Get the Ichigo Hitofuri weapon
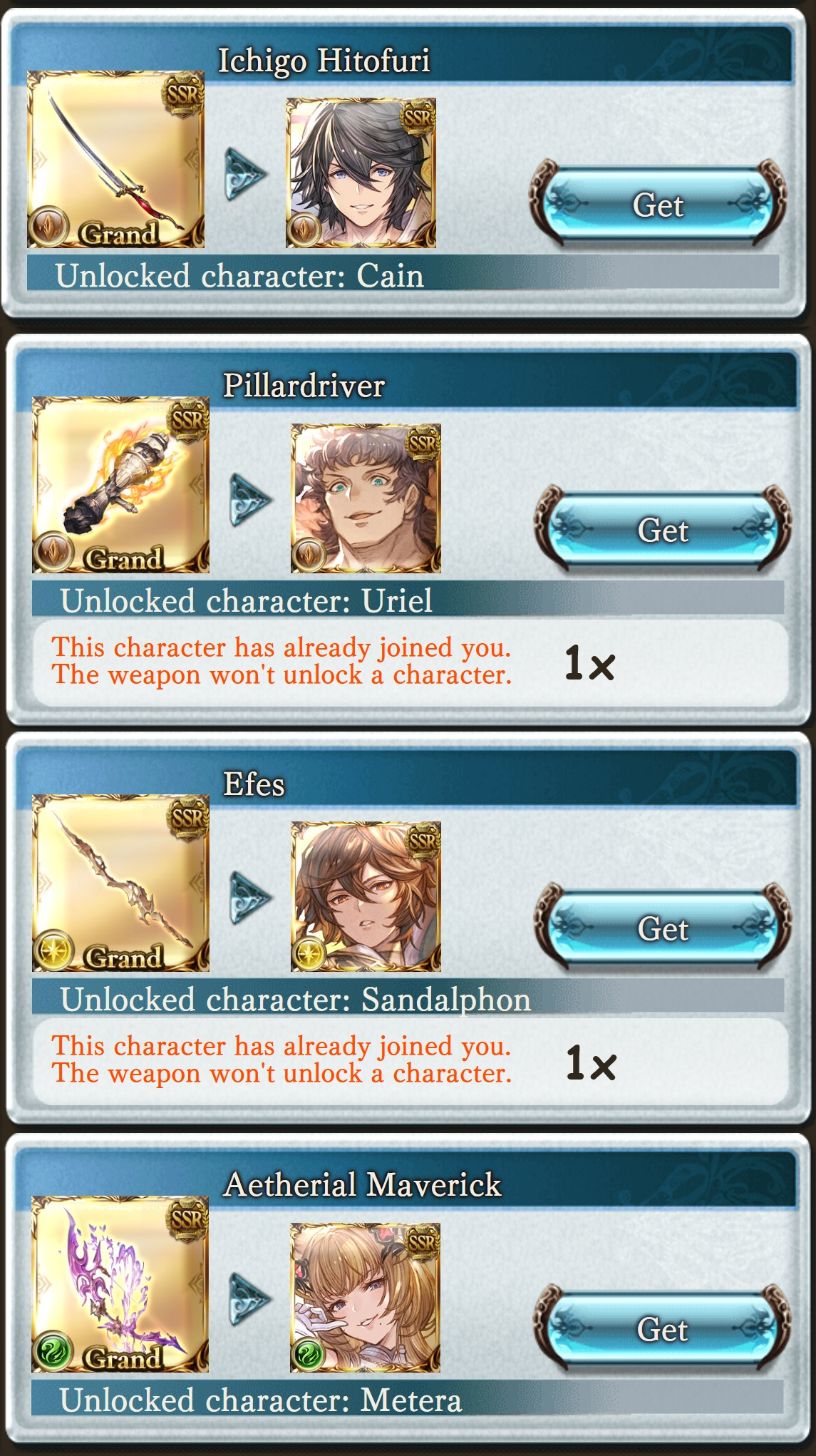816x1456 pixels. click(658, 205)
